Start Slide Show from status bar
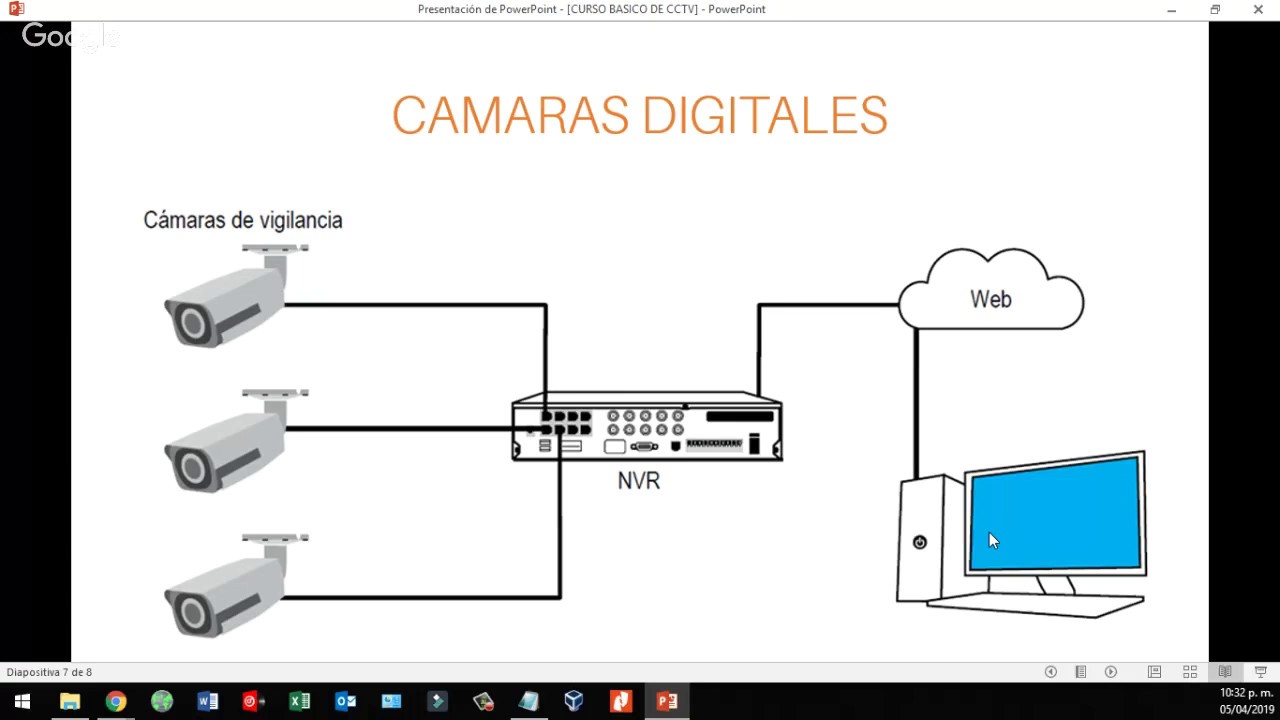This screenshot has height=720, width=1280. [x=1261, y=672]
